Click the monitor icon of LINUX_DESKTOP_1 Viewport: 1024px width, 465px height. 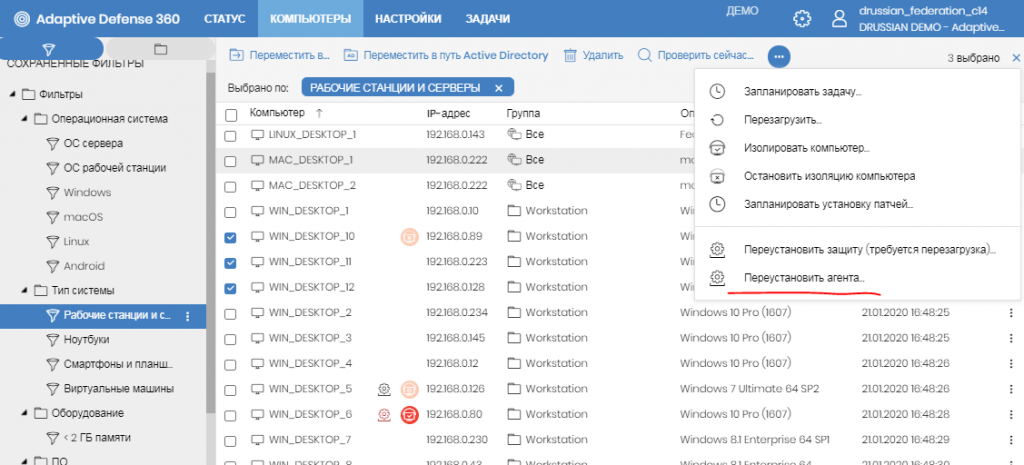(x=258, y=135)
